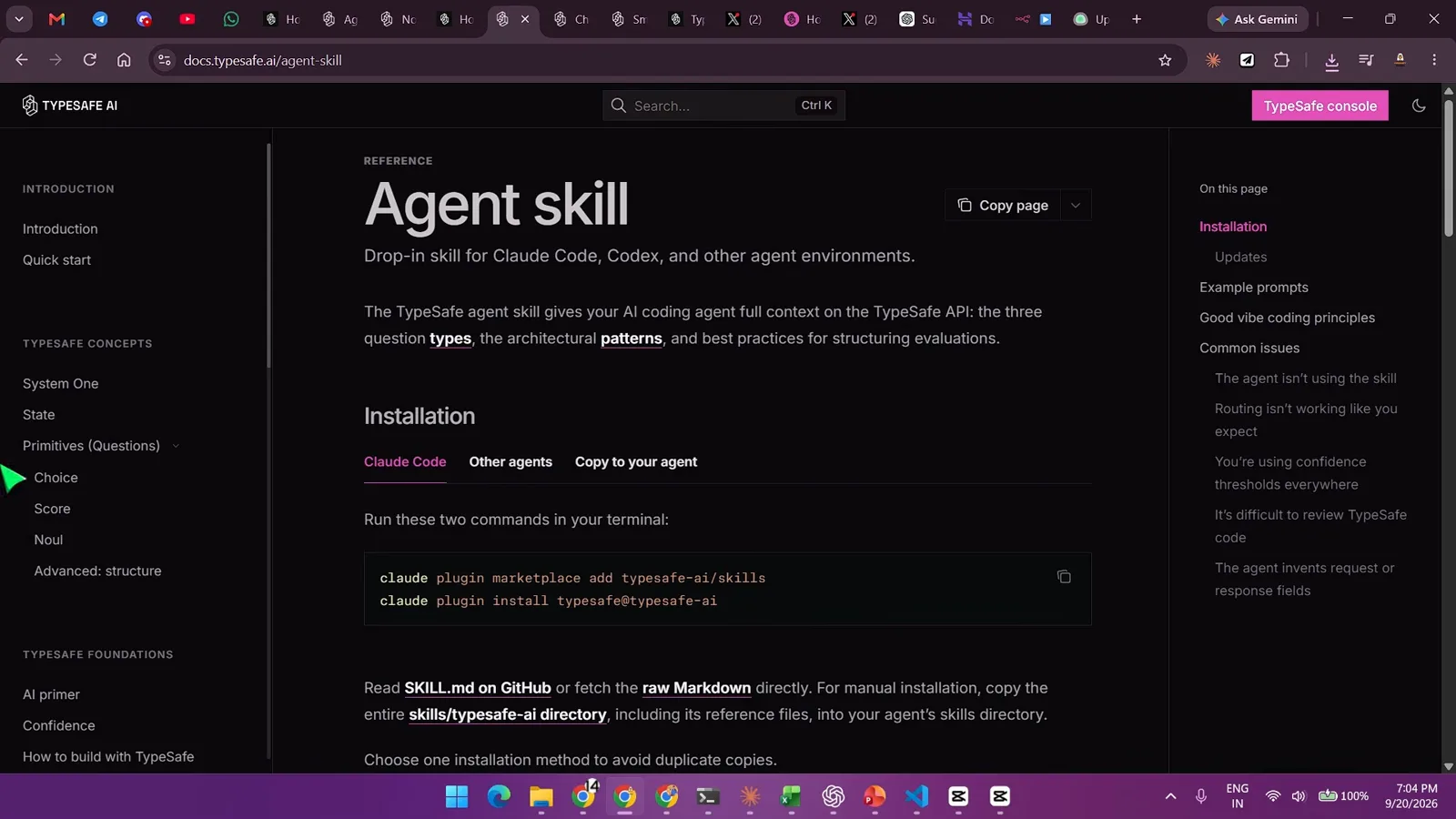Screen dimensions: 1456x819
Task: Open AI primer in the sidebar
Action: coord(51,694)
